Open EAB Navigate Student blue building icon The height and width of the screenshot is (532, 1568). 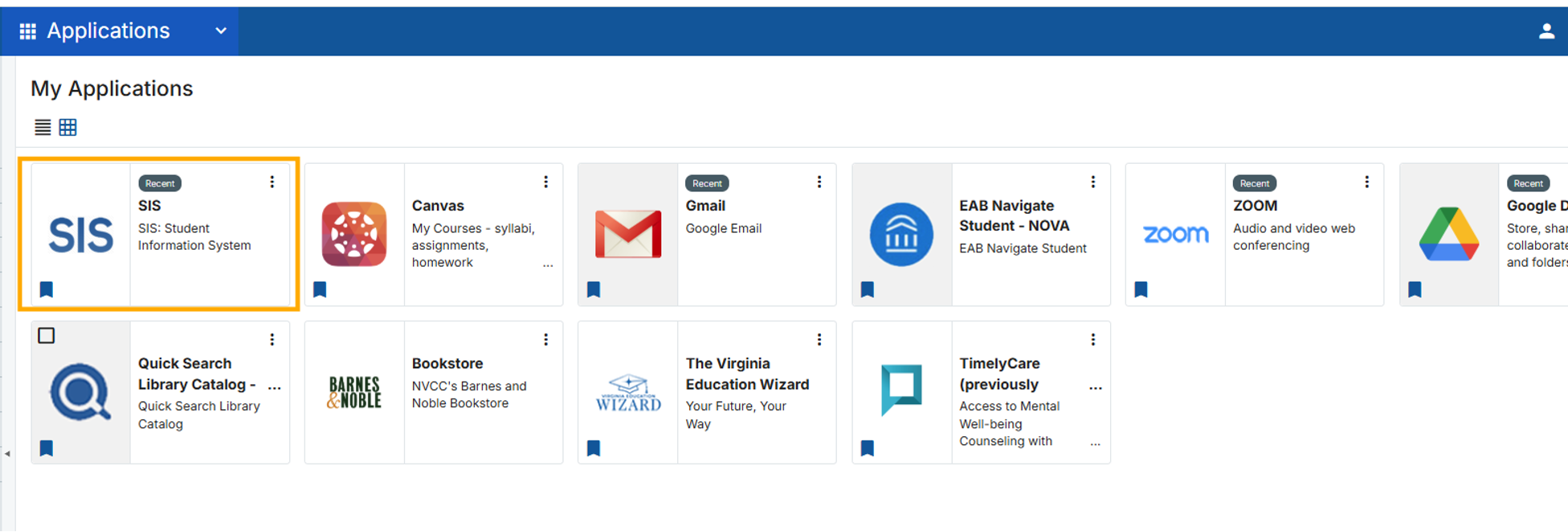pyautogui.click(x=901, y=235)
